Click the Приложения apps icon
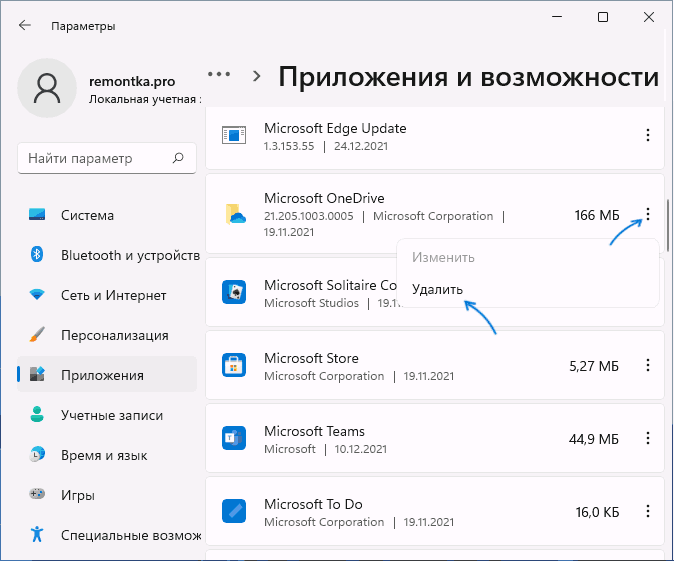This screenshot has height=561, width=674. (x=37, y=374)
